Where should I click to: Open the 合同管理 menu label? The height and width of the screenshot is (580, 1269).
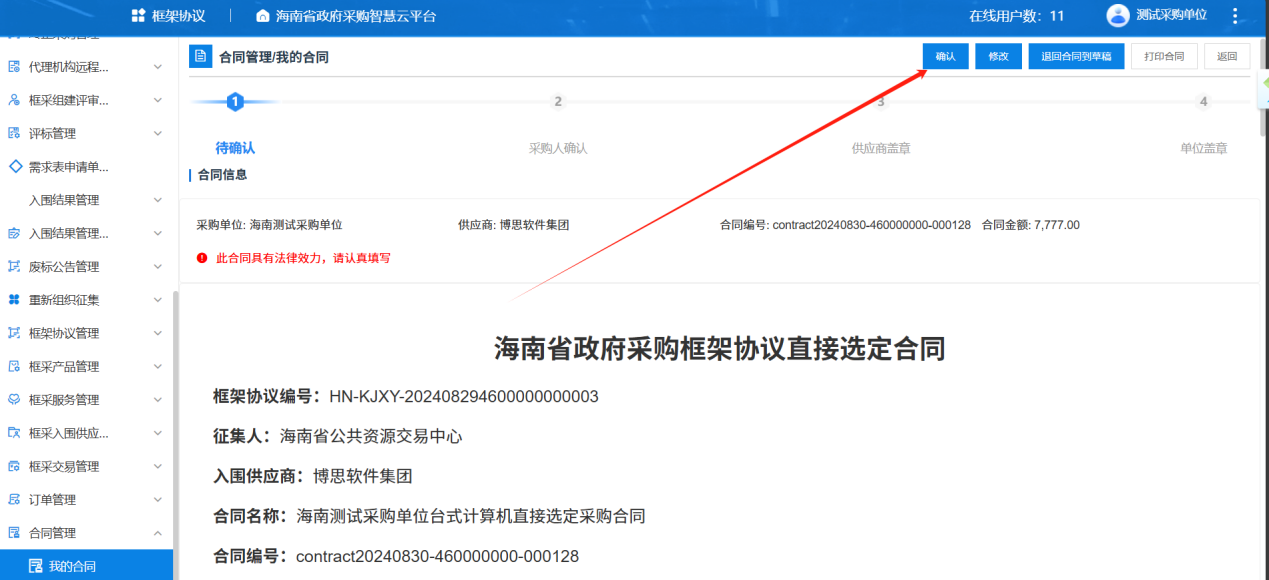52,533
